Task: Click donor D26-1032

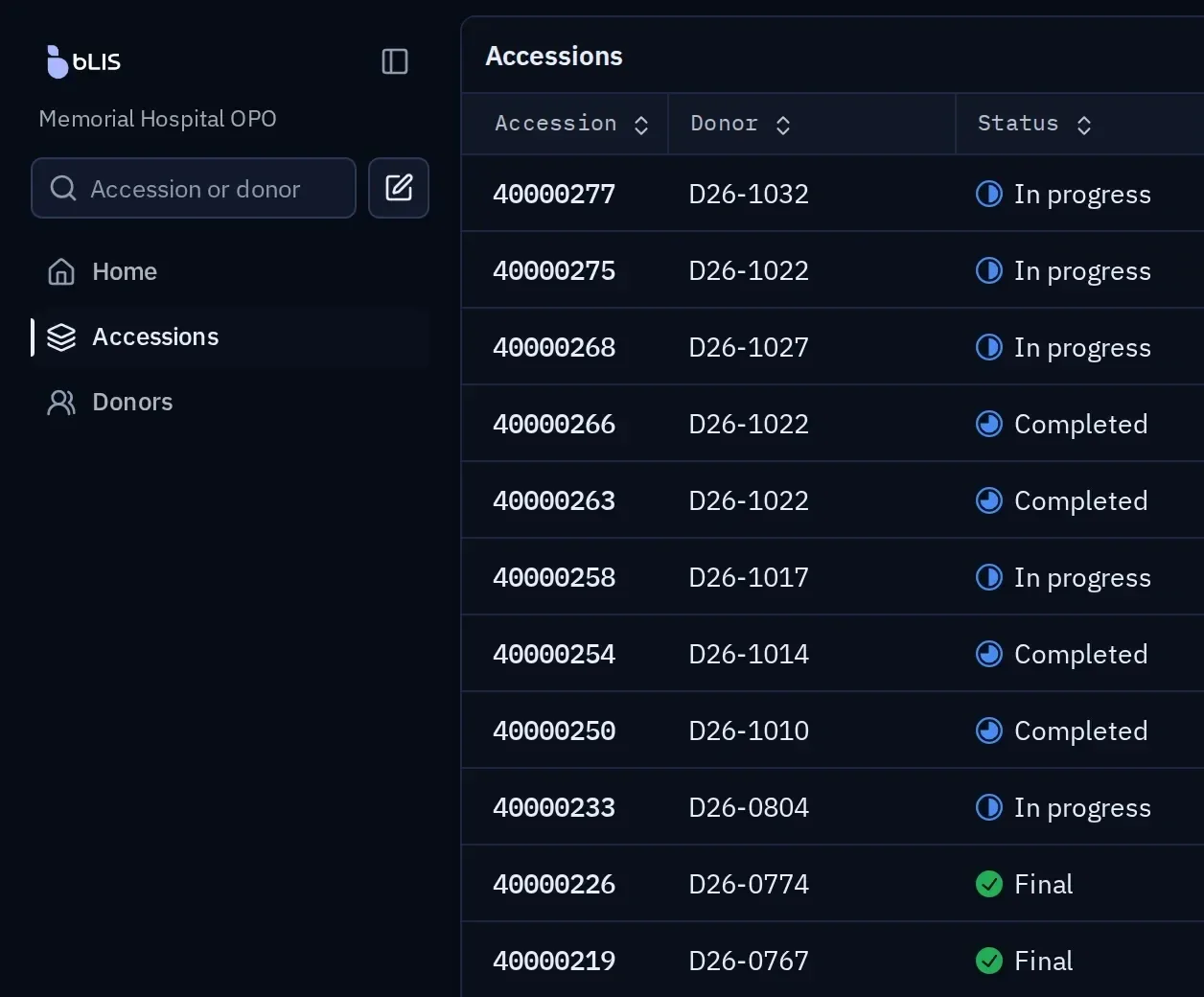Action: click(x=749, y=194)
